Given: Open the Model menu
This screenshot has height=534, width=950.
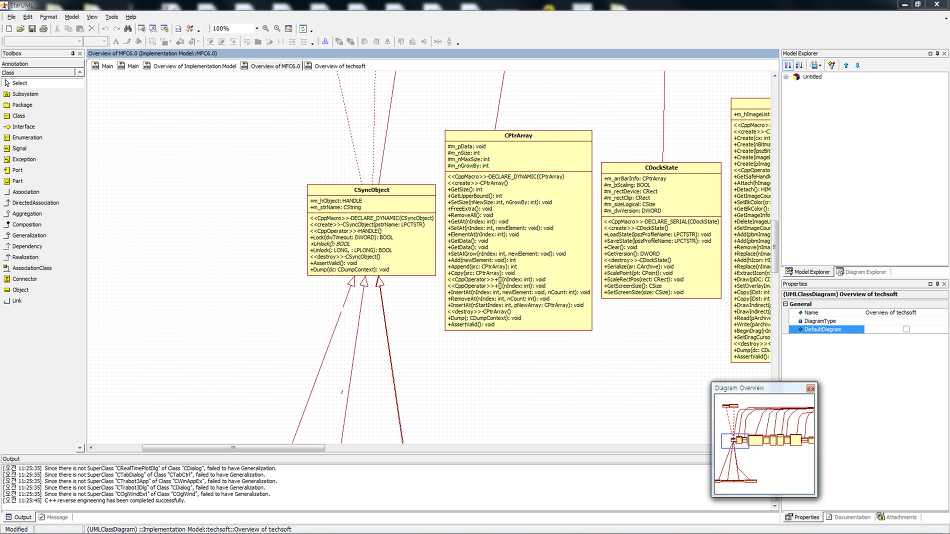Looking at the screenshot, I should [72, 17].
